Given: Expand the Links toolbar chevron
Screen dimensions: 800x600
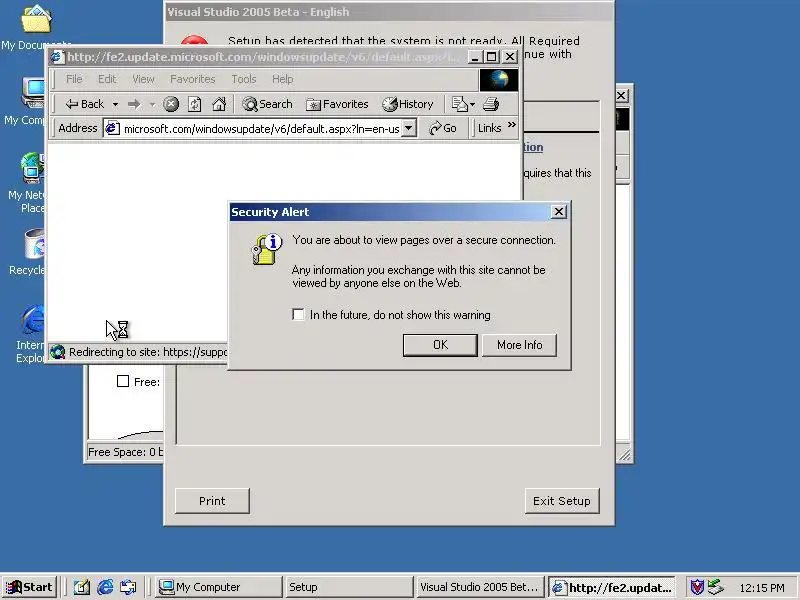Looking at the screenshot, I should [x=512, y=125].
